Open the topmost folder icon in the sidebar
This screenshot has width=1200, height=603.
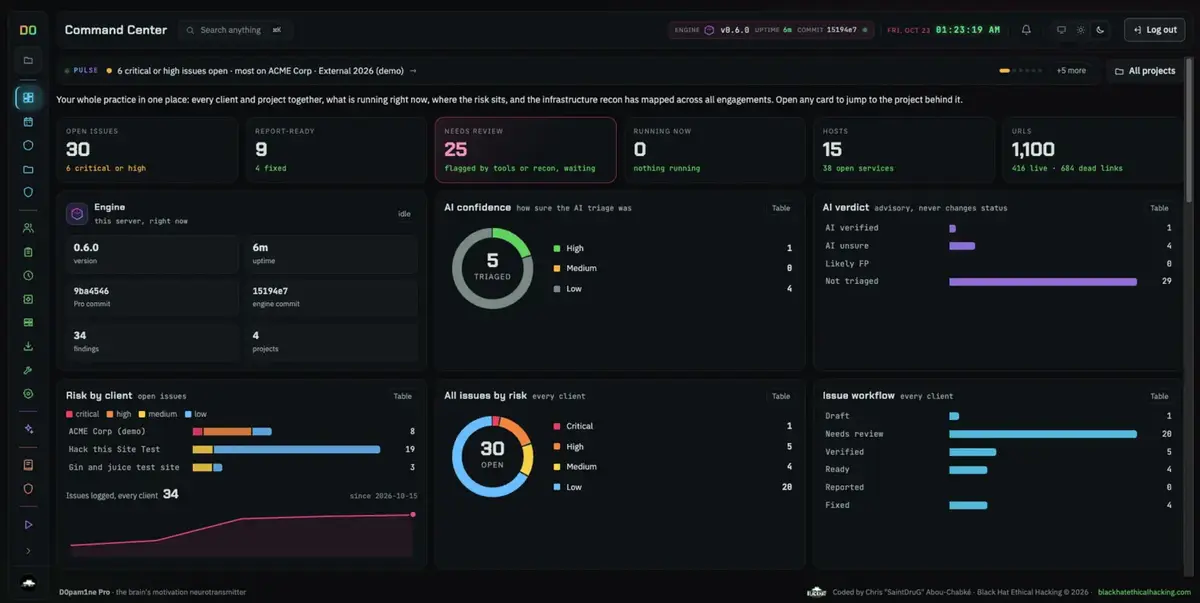point(28,61)
